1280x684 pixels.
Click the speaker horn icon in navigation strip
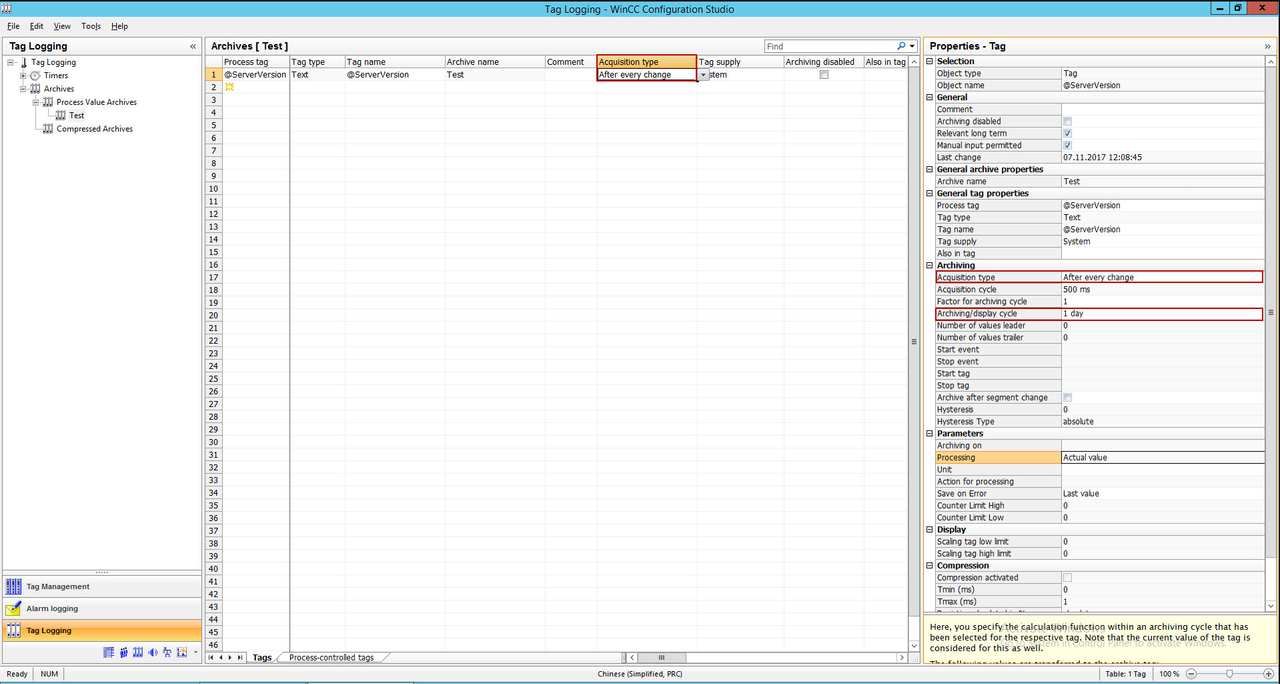click(x=152, y=652)
